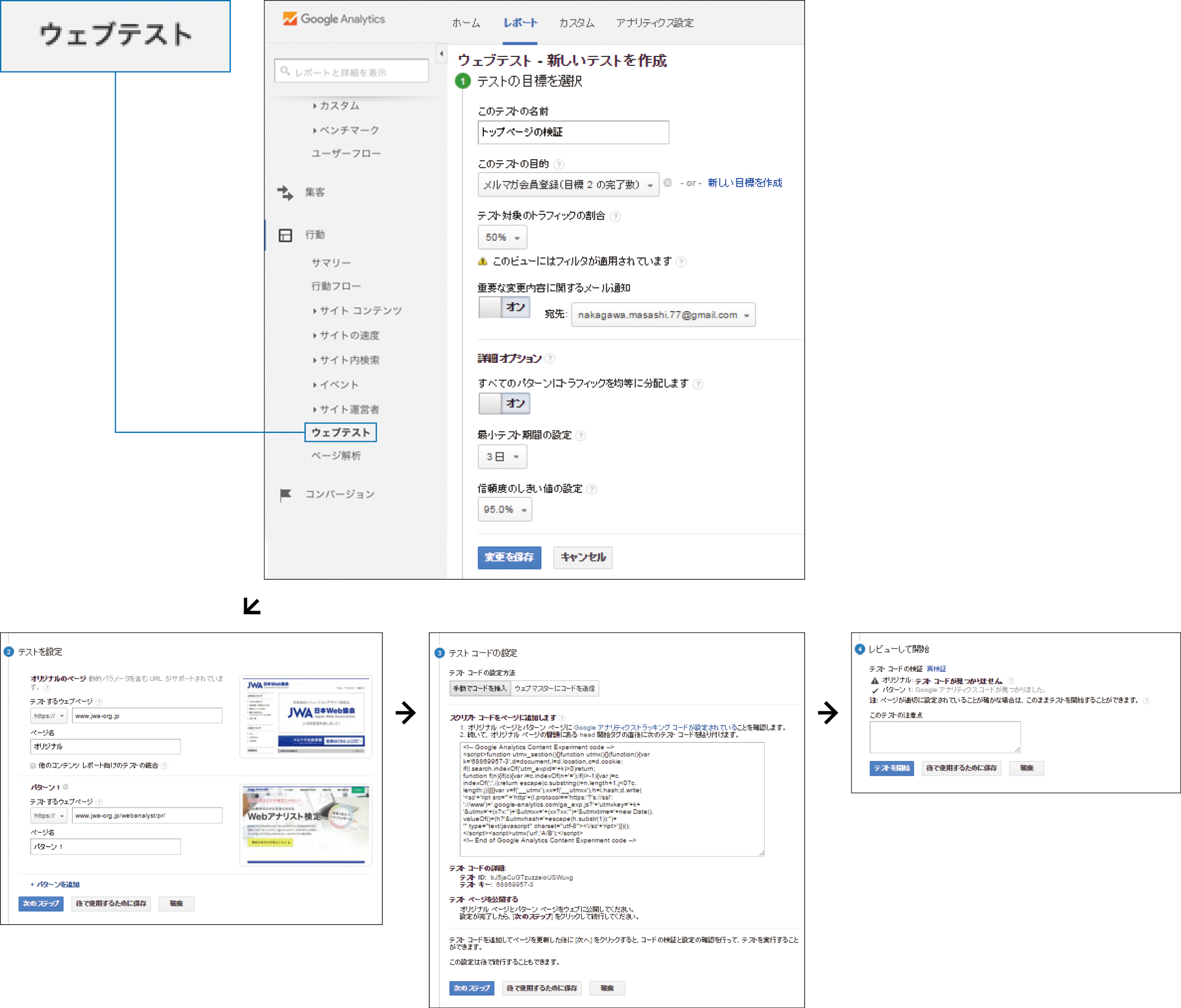Select ウェブテスト in the sidebar

point(341,432)
